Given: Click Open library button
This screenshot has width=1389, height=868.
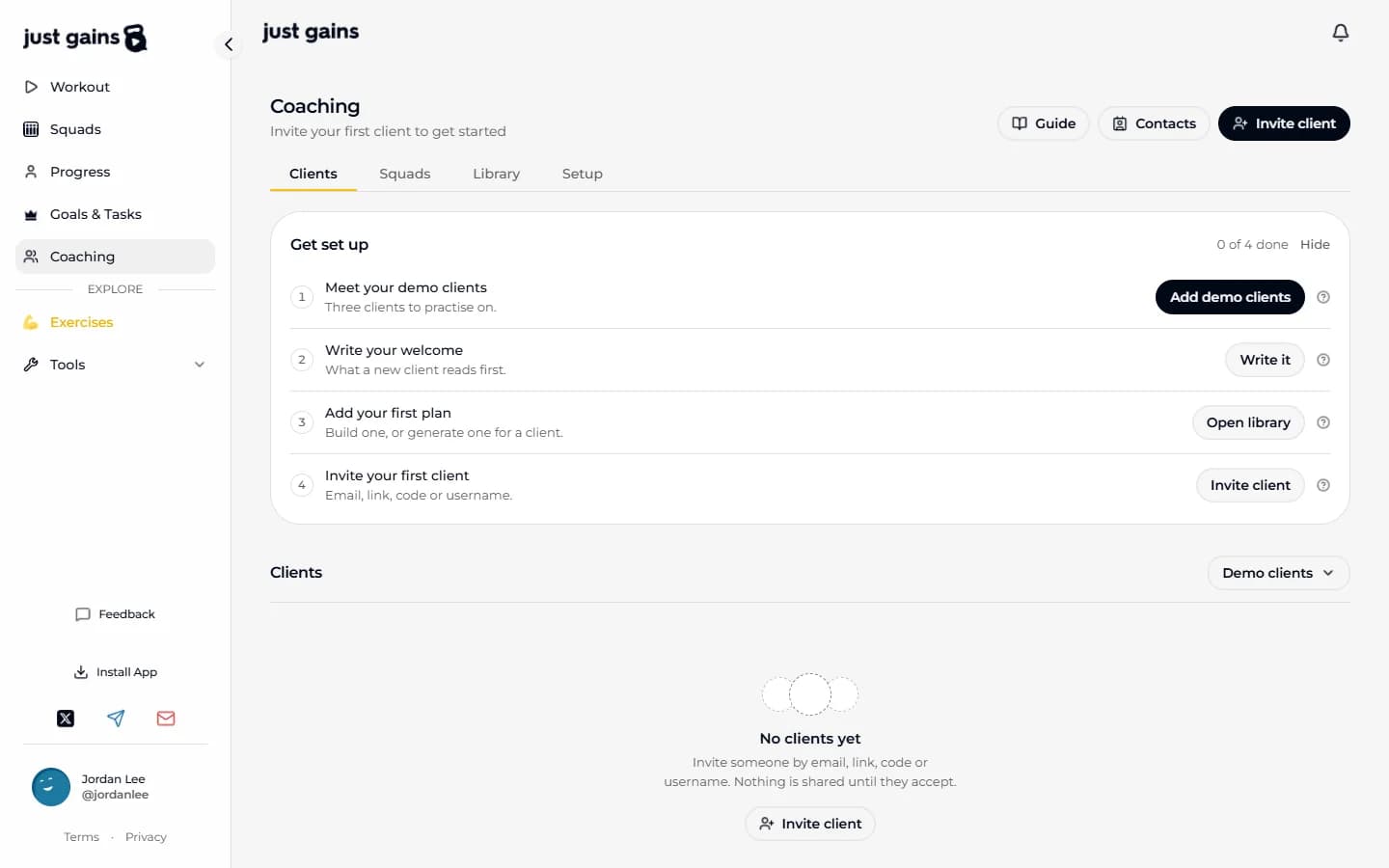Looking at the screenshot, I should (x=1248, y=422).
